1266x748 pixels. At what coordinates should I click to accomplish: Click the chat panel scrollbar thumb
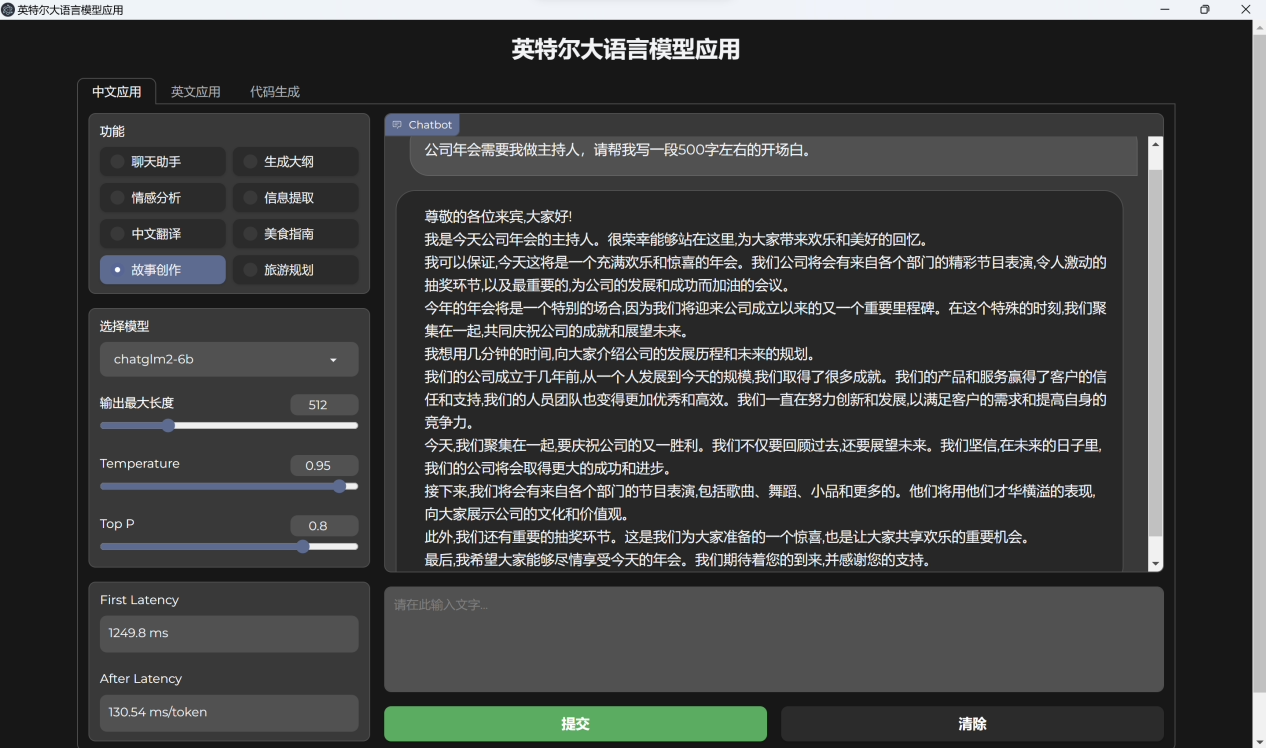[x=1156, y=353]
